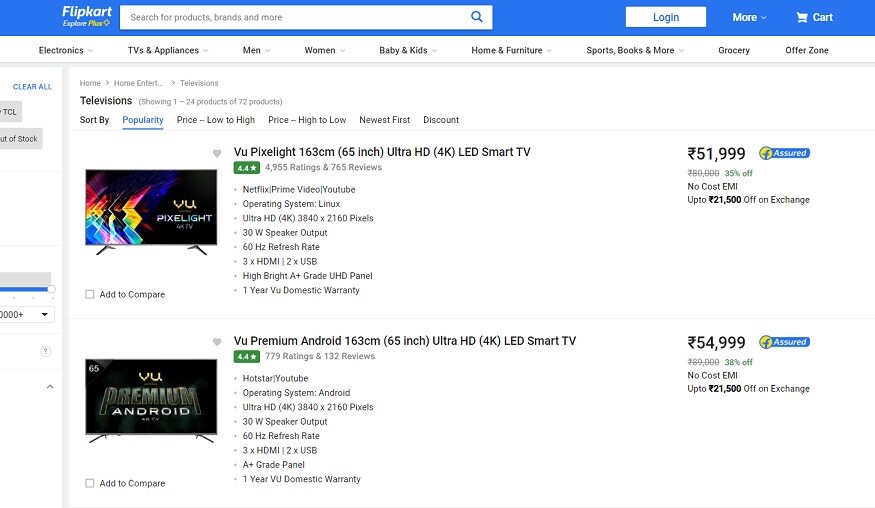Expand the Electronics menu

[66, 50]
